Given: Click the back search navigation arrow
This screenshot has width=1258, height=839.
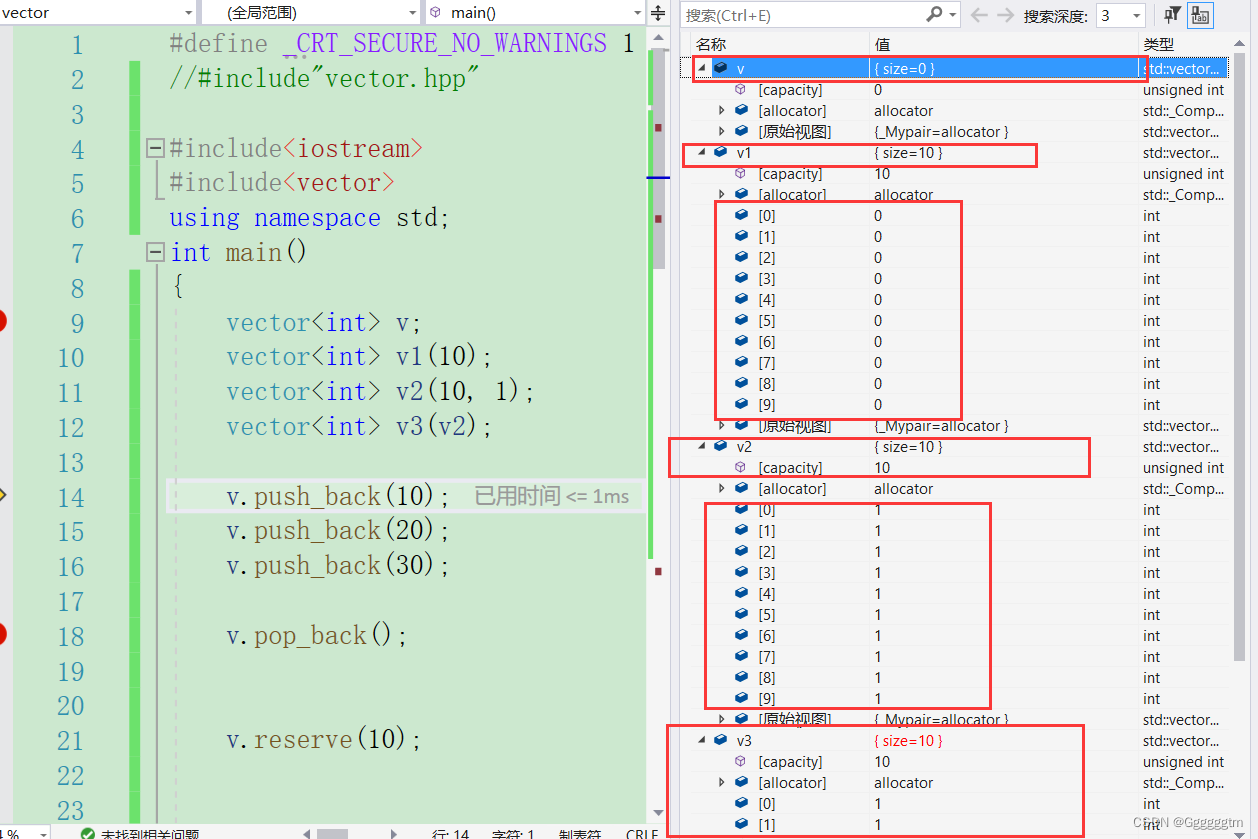Looking at the screenshot, I should [977, 13].
